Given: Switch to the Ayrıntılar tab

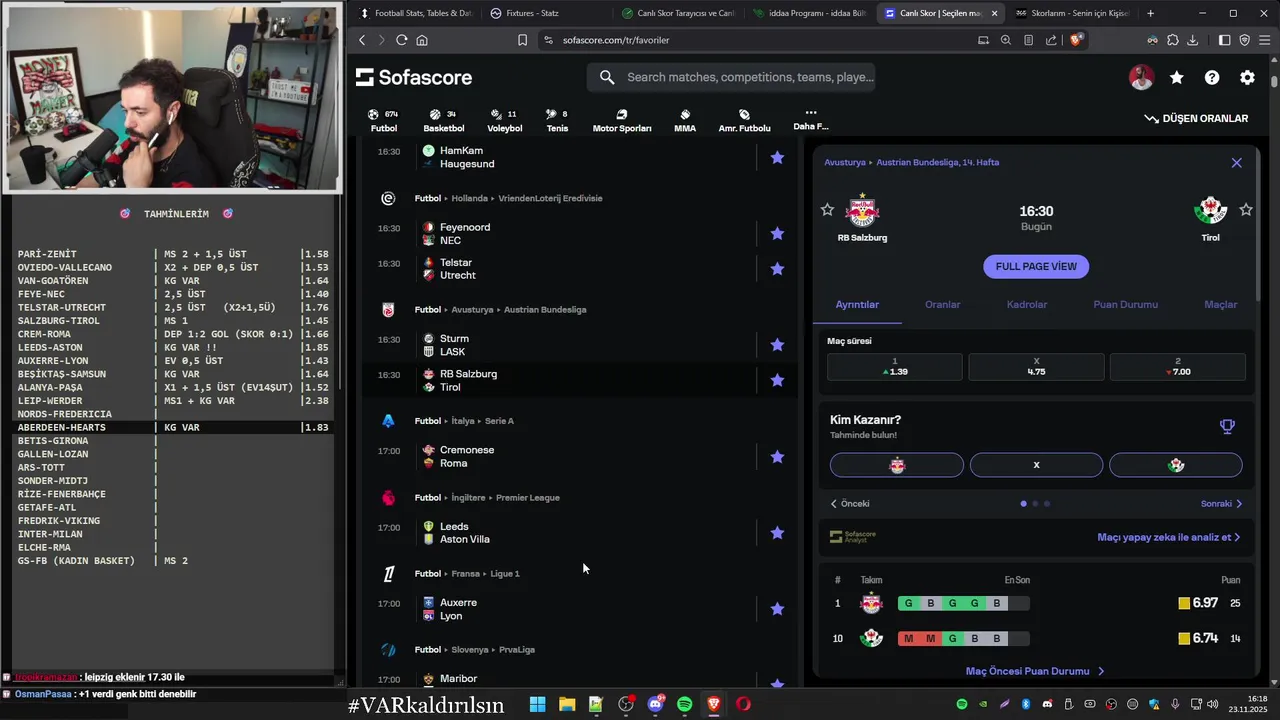Looking at the screenshot, I should (x=857, y=304).
